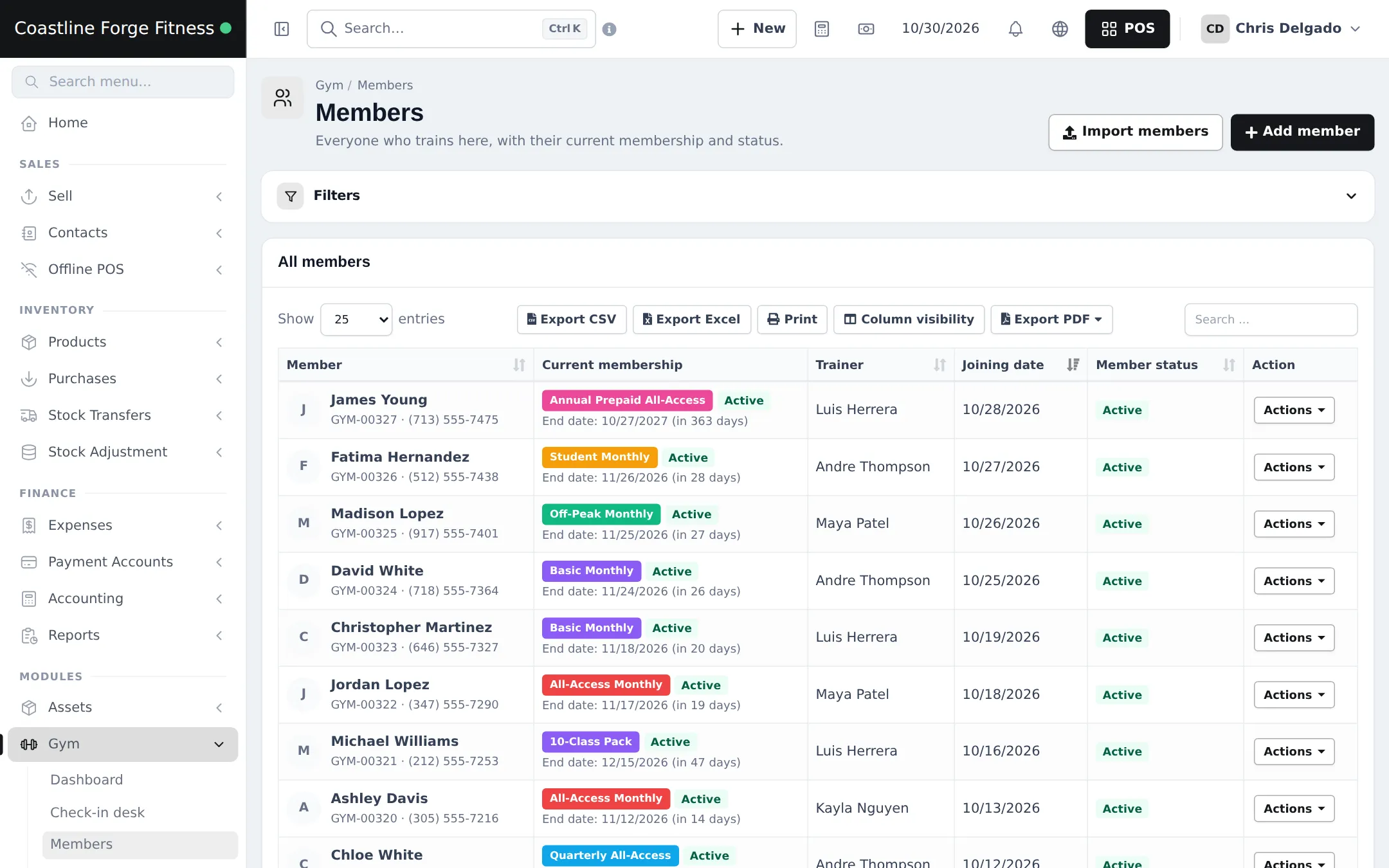
Task: Open Actions dropdown for Christopher Martinez
Action: pyautogui.click(x=1294, y=638)
